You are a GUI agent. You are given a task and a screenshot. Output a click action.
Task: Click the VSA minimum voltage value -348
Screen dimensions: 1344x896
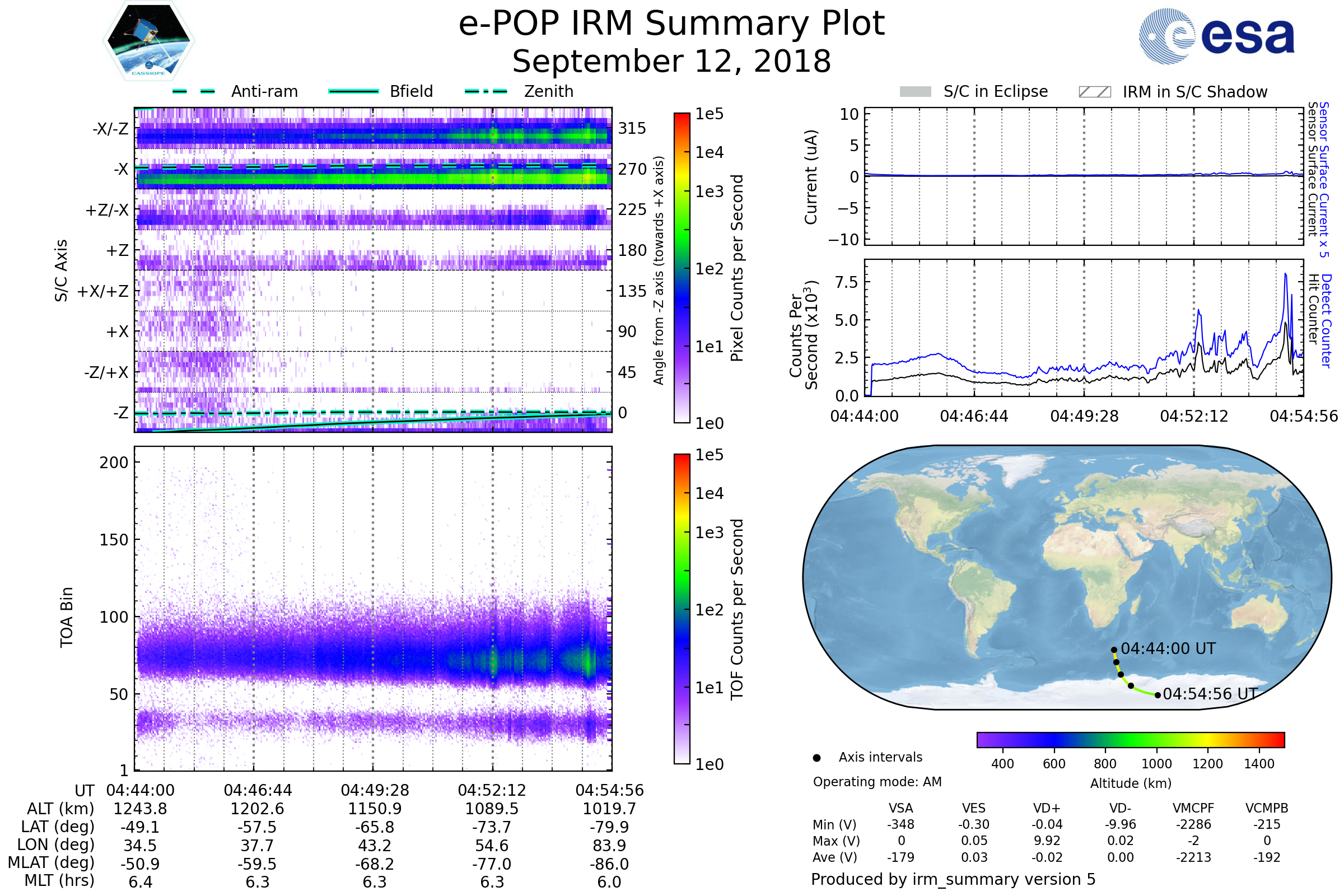click(900, 824)
